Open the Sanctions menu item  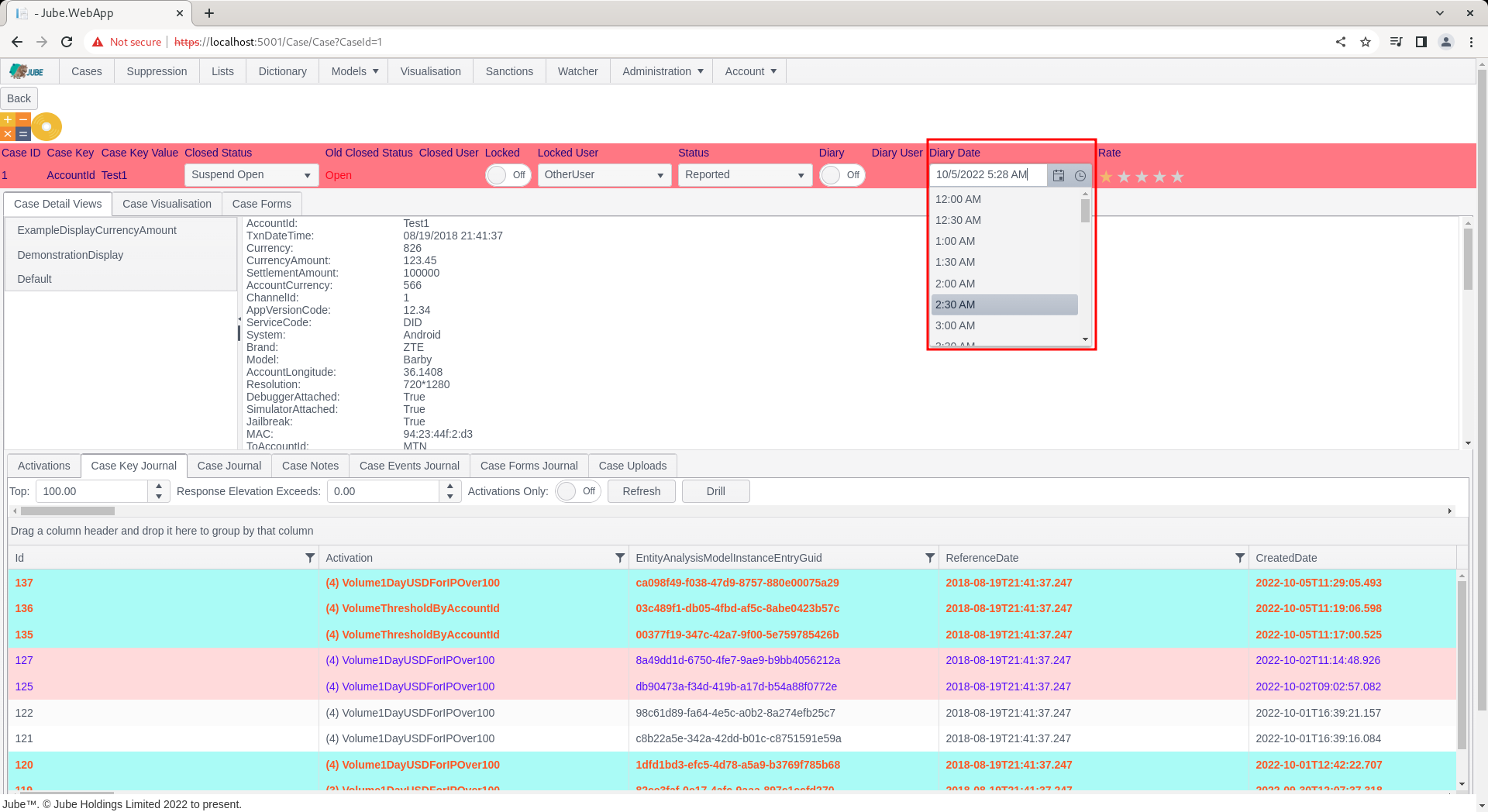pos(509,71)
